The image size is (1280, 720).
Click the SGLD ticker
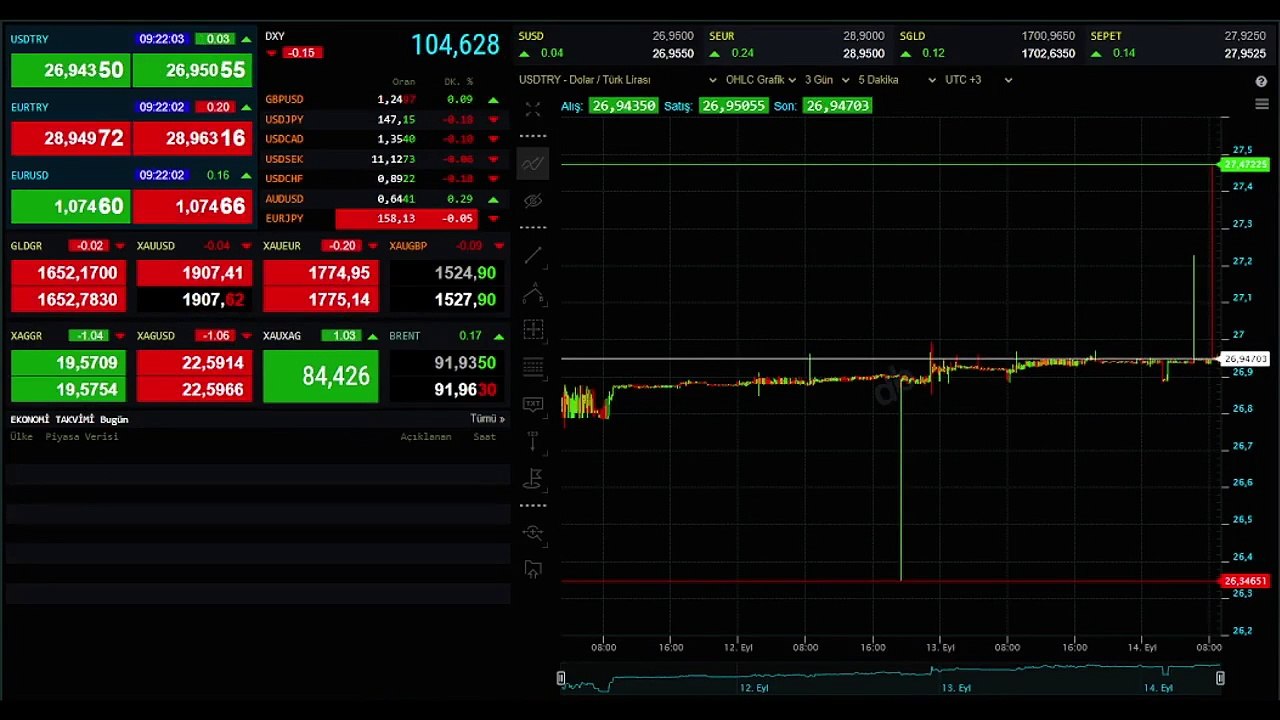click(x=988, y=45)
